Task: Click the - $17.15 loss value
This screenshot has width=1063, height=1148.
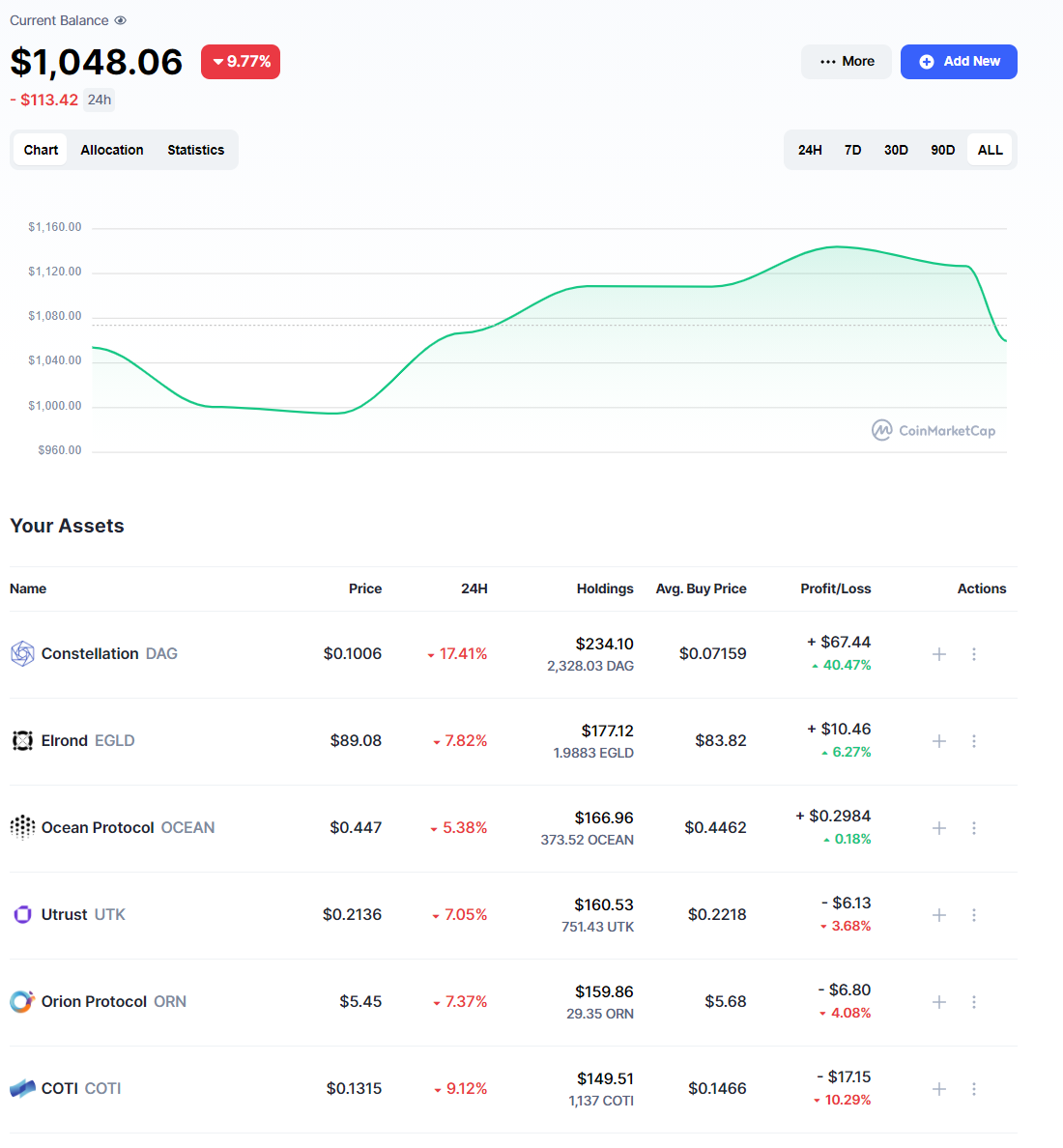Action: (844, 1077)
